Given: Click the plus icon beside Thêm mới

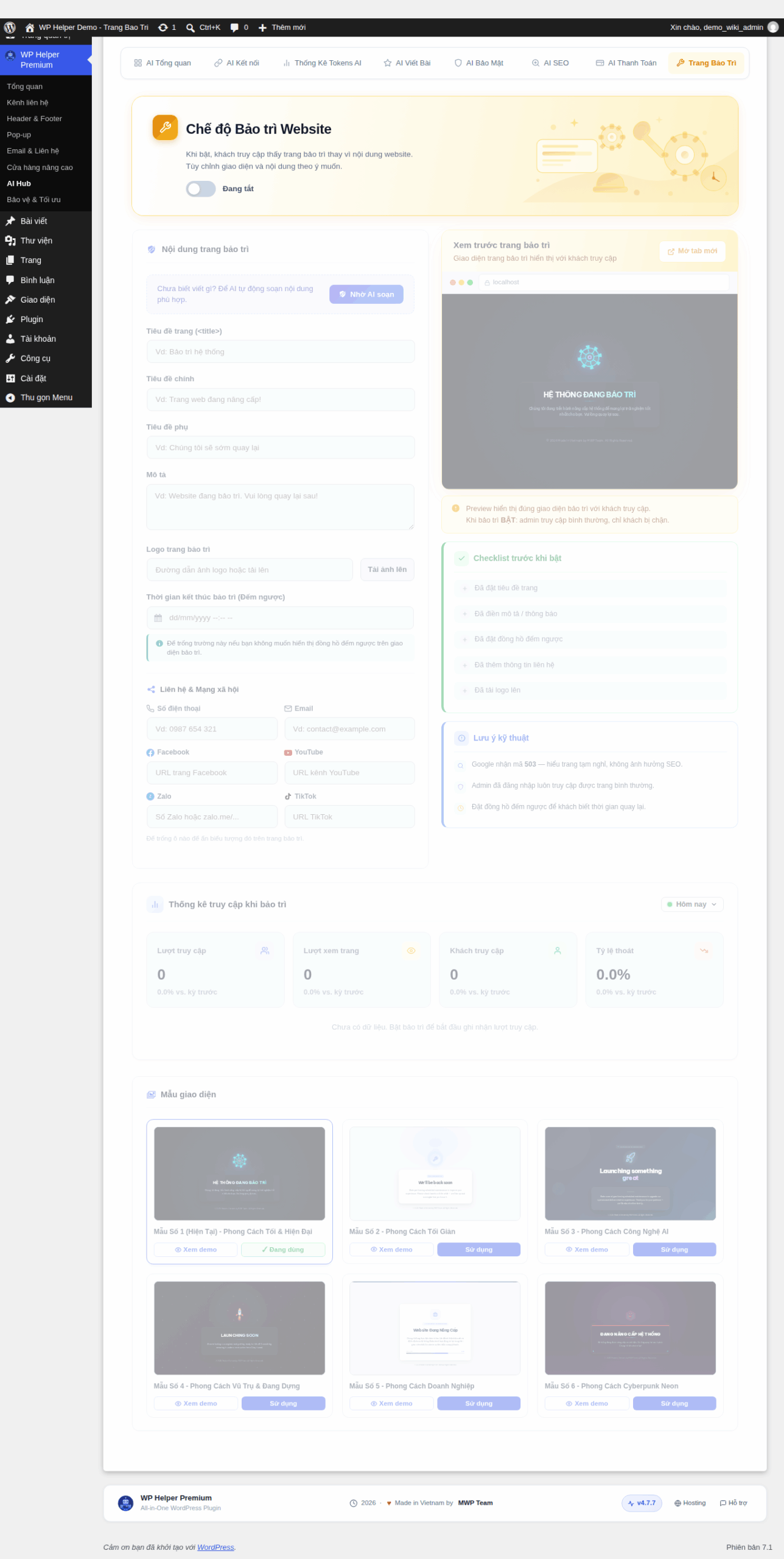Looking at the screenshot, I should 262,27.
